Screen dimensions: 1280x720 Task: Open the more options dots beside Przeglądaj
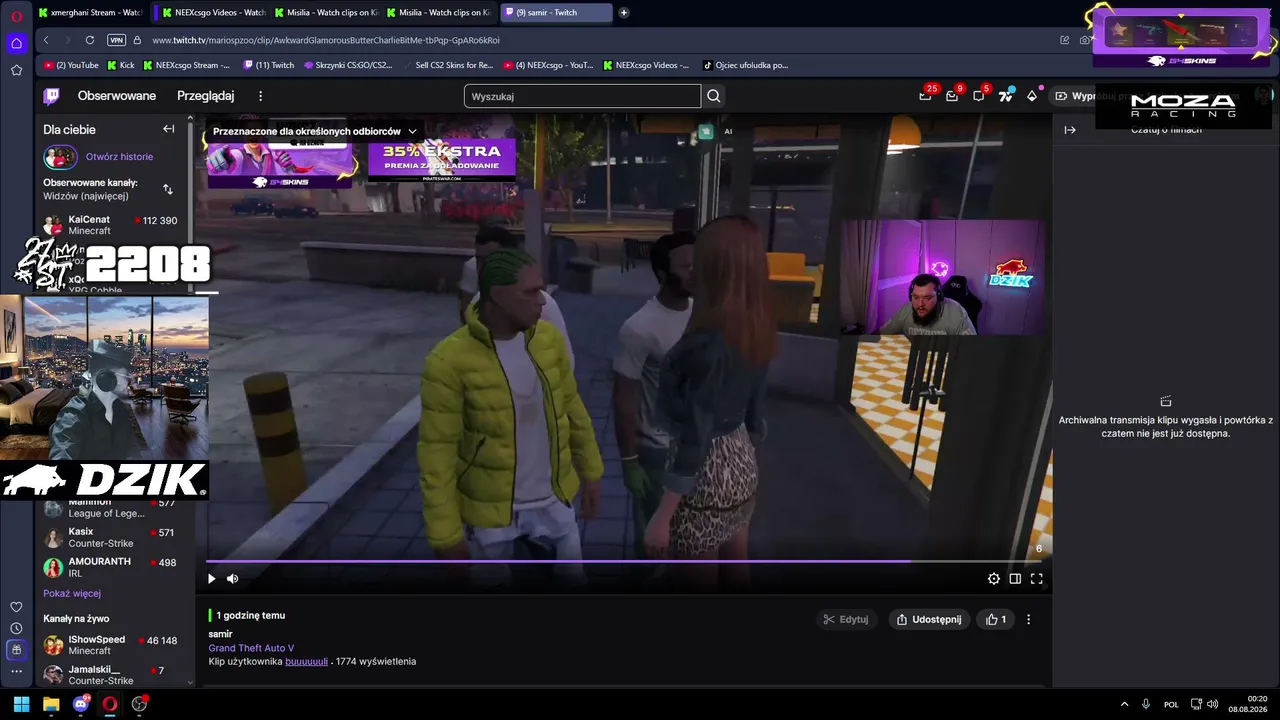261,96
